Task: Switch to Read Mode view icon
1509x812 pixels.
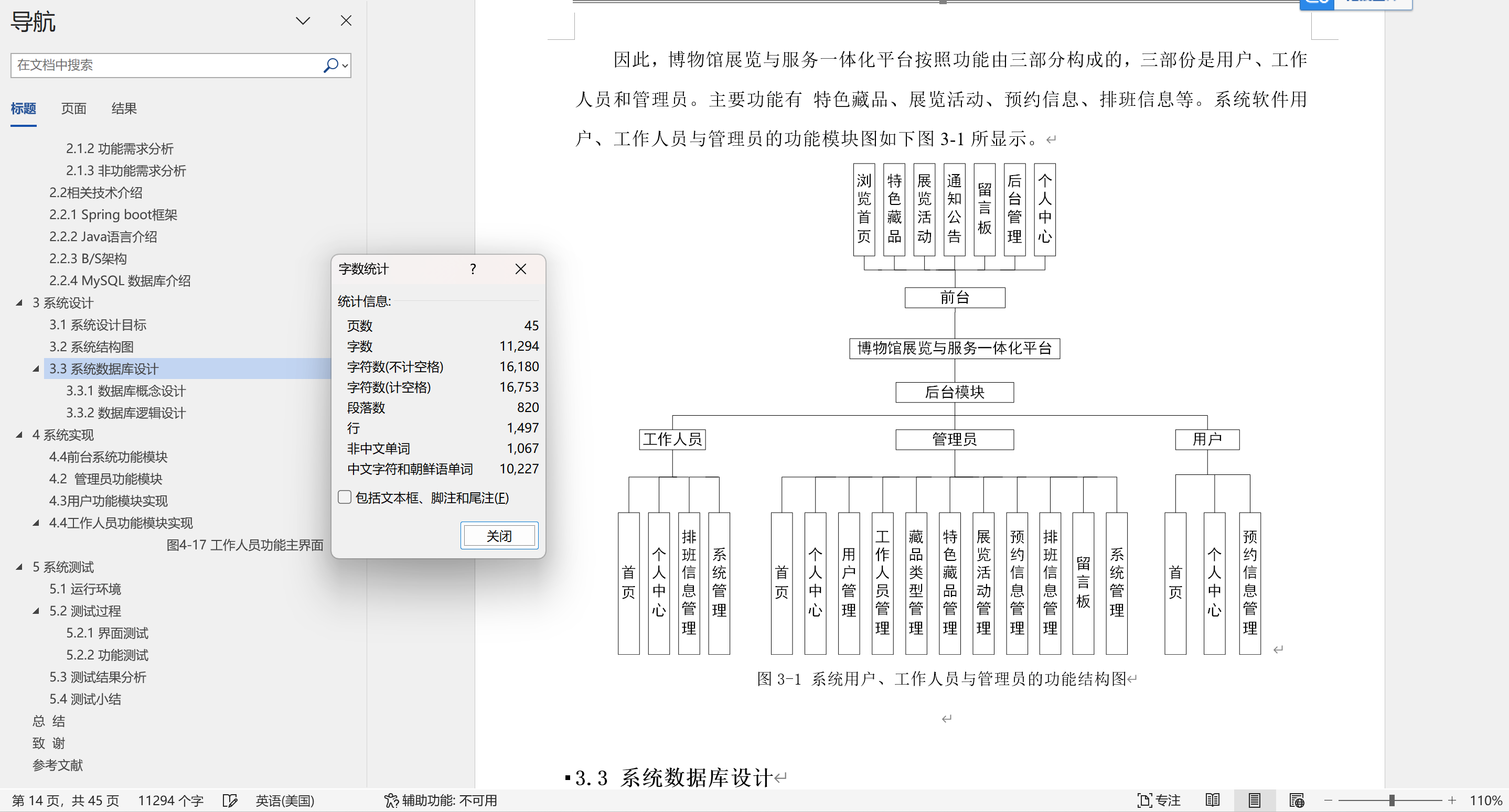Action: 1213,800
